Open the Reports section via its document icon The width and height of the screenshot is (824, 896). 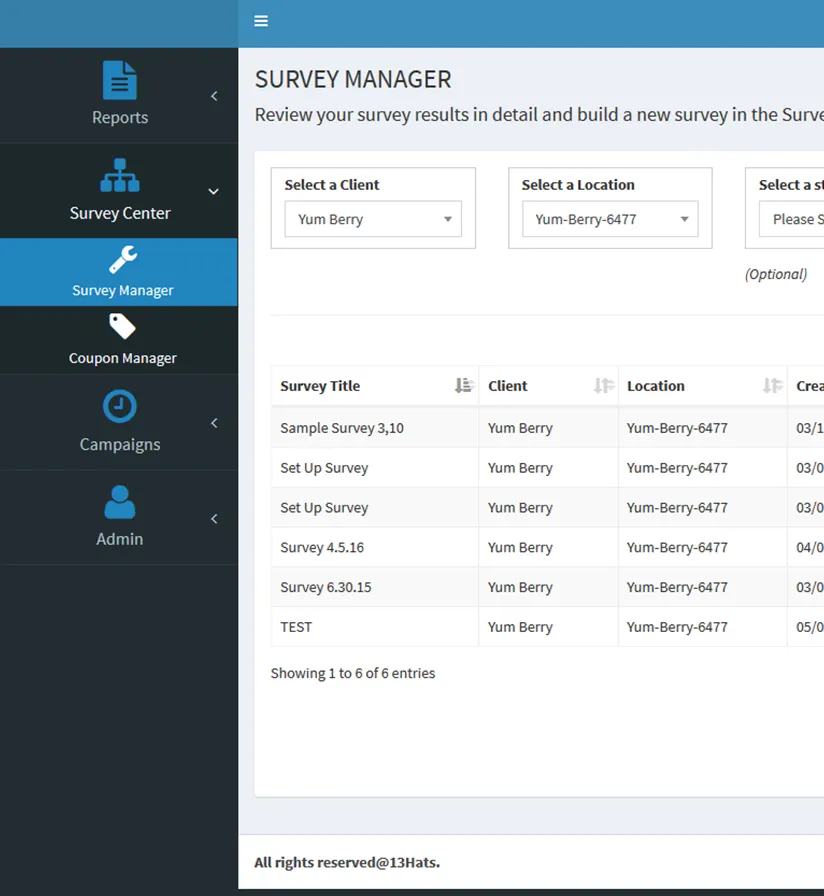point(119,80)
